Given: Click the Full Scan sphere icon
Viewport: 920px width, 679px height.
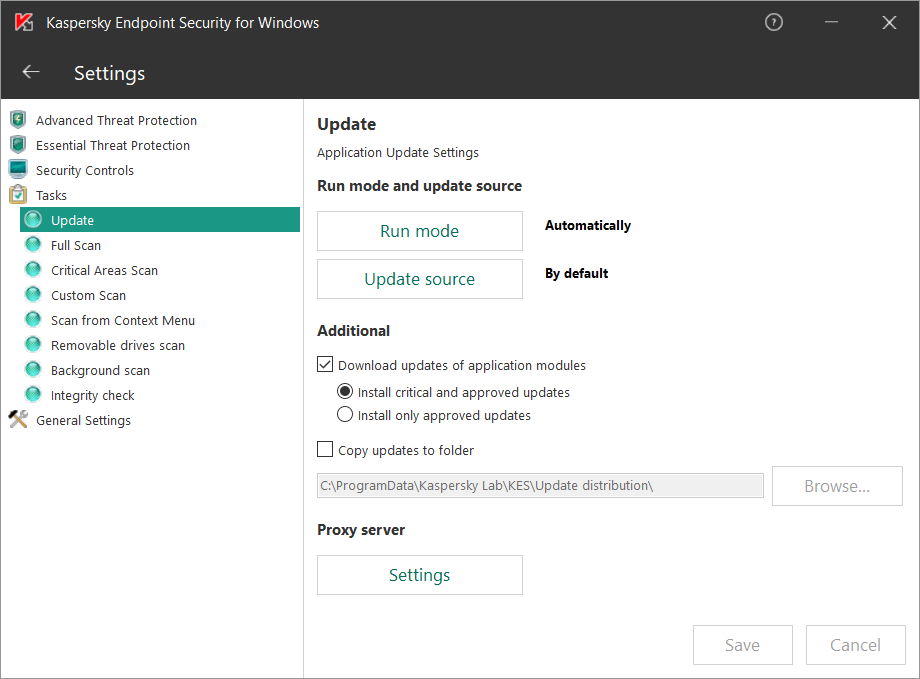Looking at the screenshot, I should (33, 245).
